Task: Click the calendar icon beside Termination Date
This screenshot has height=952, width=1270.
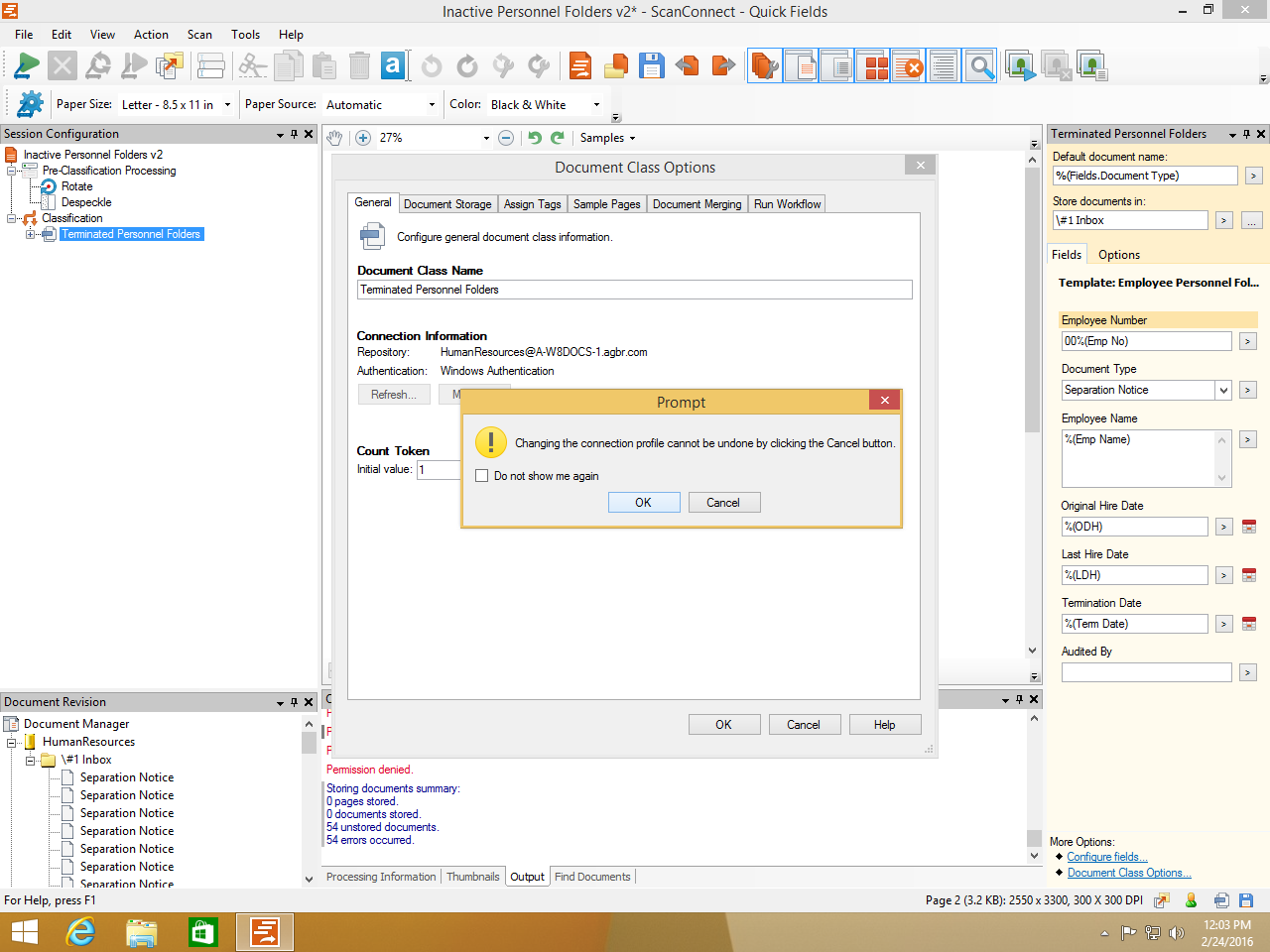Action: coord(1249,624)
